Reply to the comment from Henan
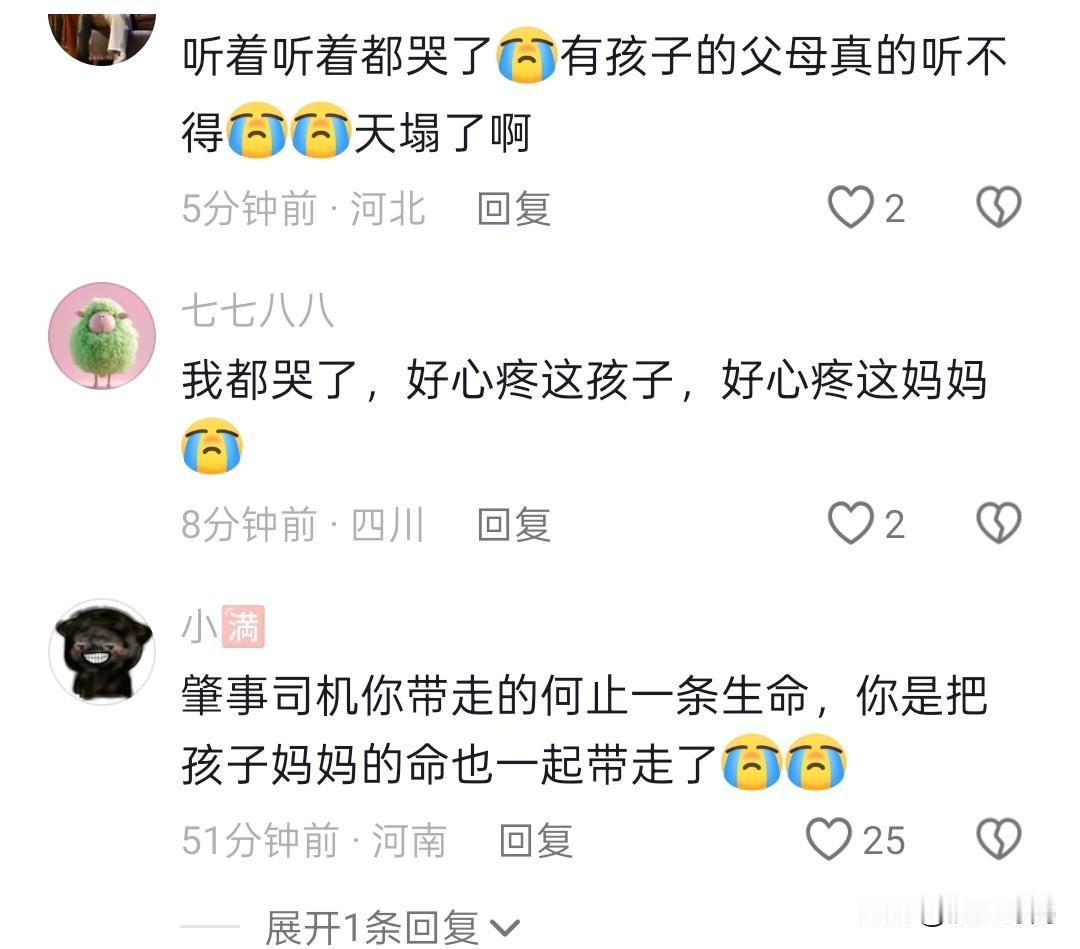Viewport: 1080px width, 949px height. click(x=536, y=841)
